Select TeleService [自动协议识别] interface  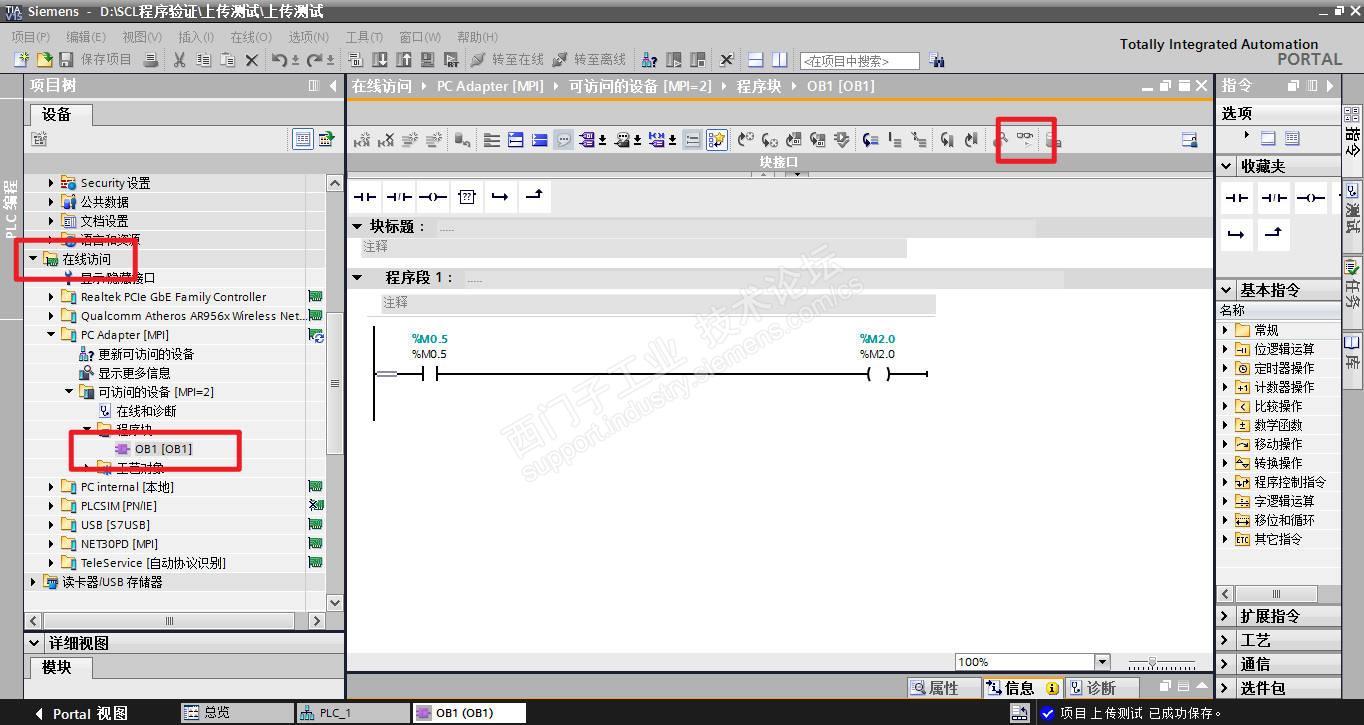(153, 563)
